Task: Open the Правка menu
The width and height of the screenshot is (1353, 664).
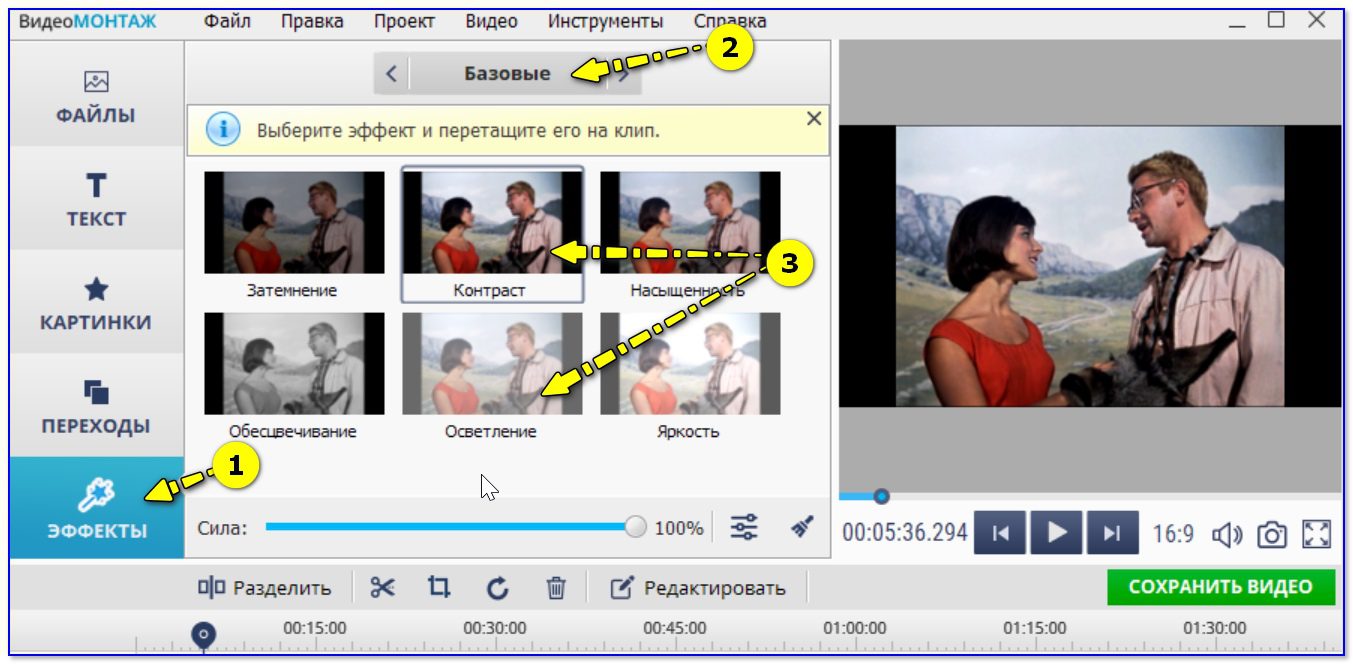Action: 311,21
